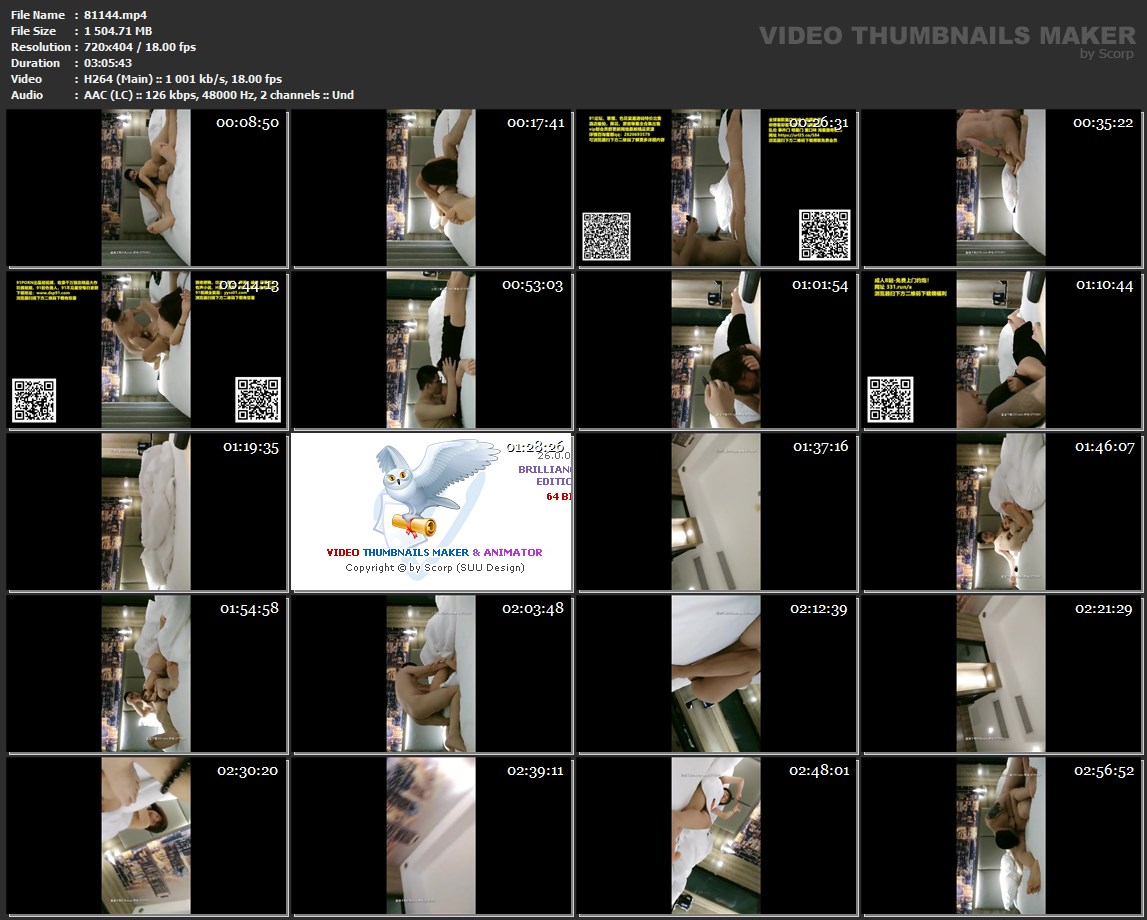Select the thumbnail stamped 02:56:52
Screen dimensions: 1147x920
1001,836
